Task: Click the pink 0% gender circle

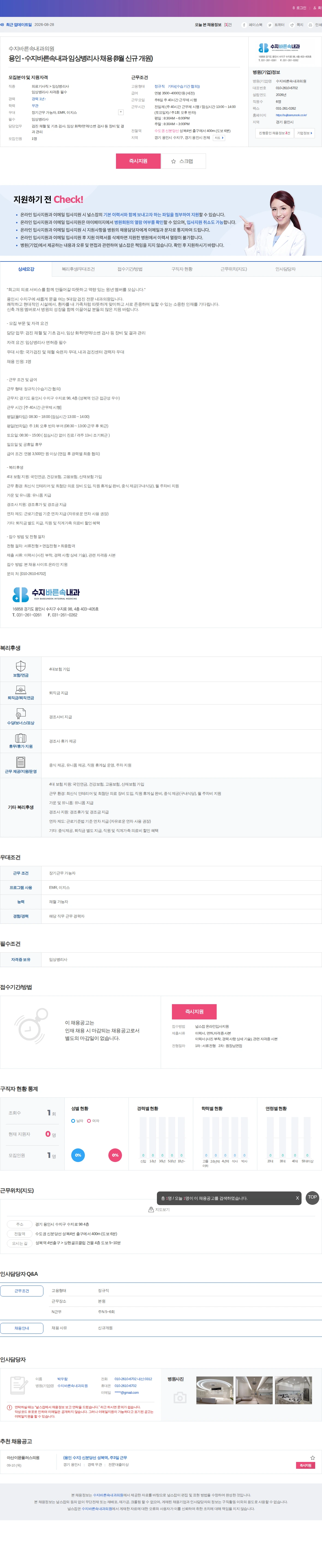Action: [x=115, y=1155]
